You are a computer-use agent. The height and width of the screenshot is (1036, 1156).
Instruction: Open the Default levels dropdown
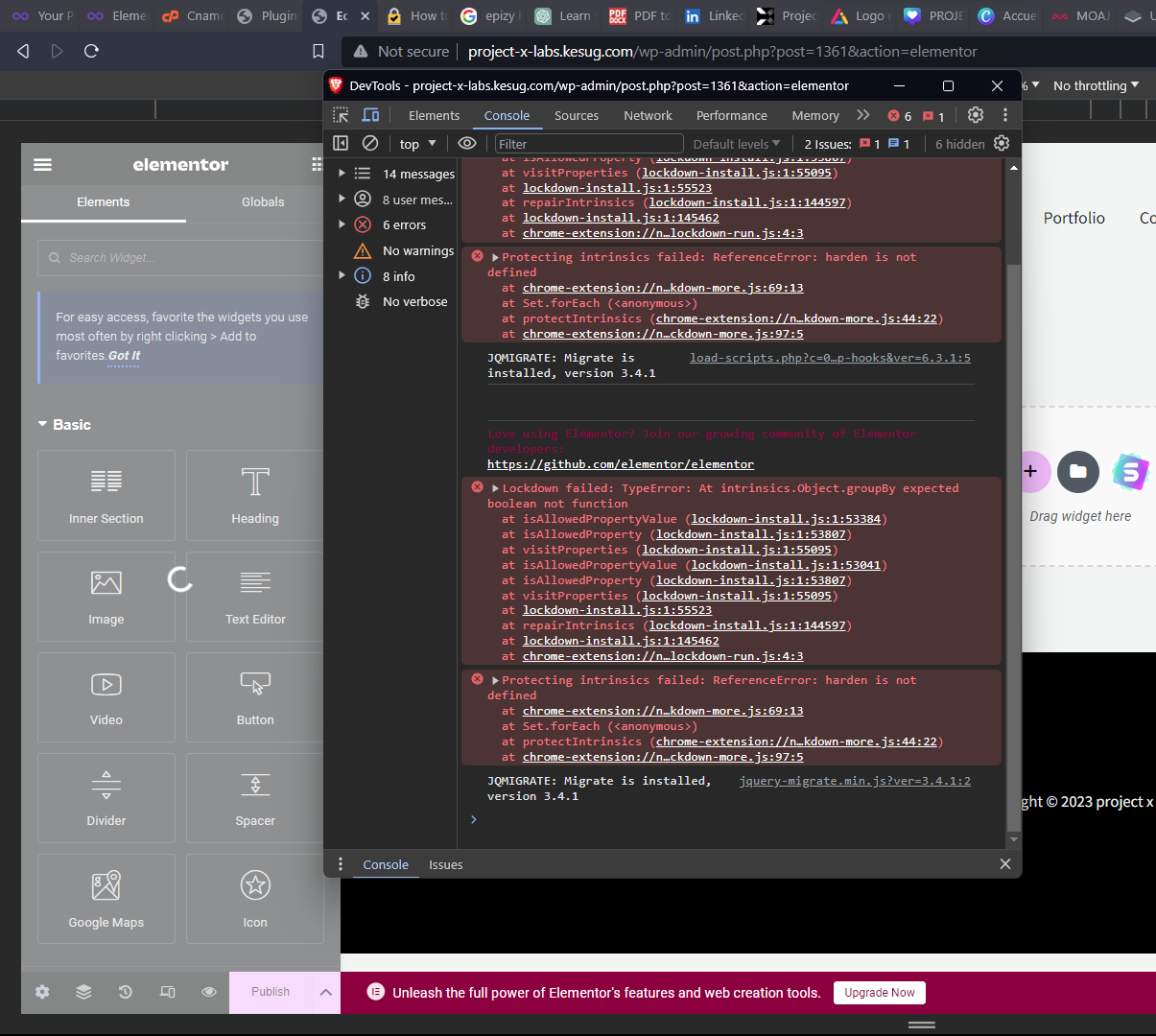pos(737,144)
